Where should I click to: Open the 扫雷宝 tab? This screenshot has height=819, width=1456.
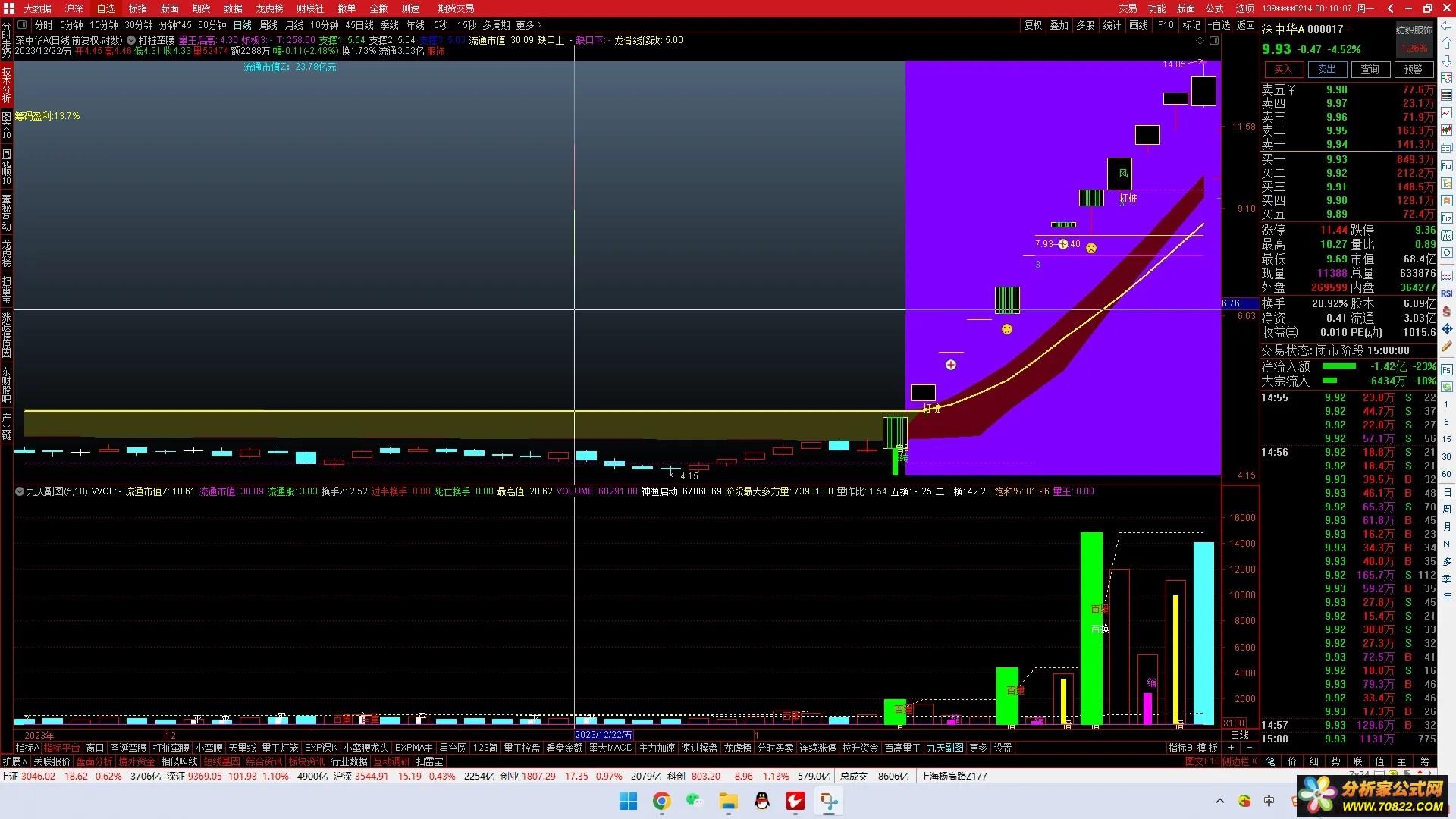[x=429, y=761]
